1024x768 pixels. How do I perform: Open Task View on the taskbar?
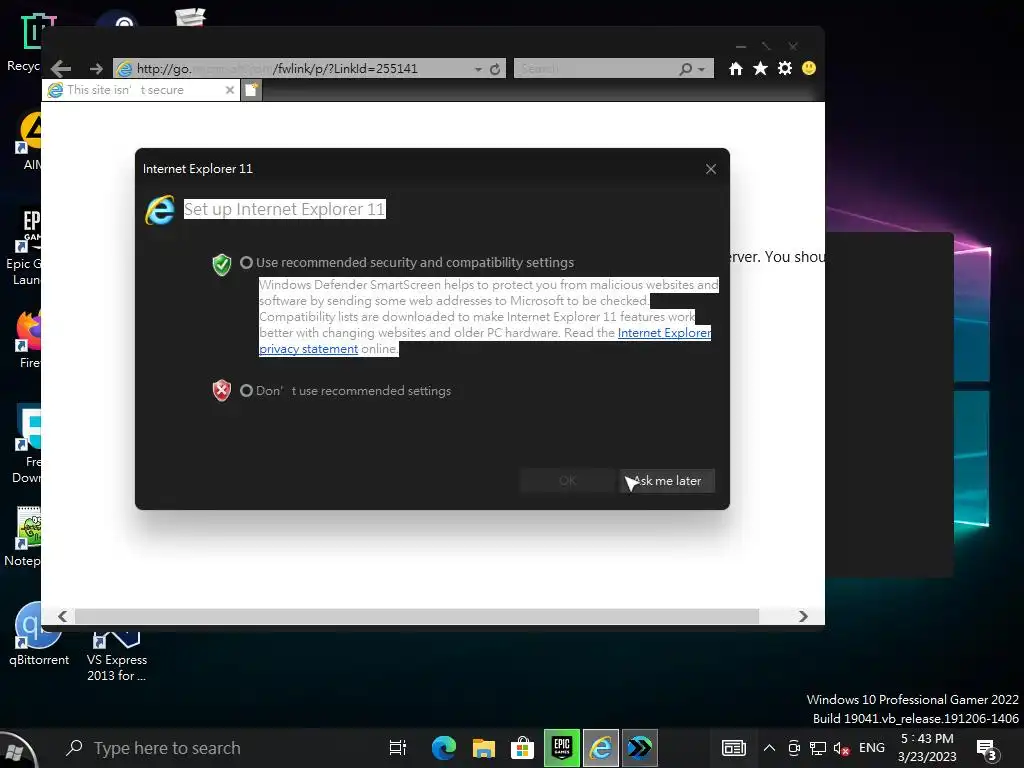(x=398, y=748)
